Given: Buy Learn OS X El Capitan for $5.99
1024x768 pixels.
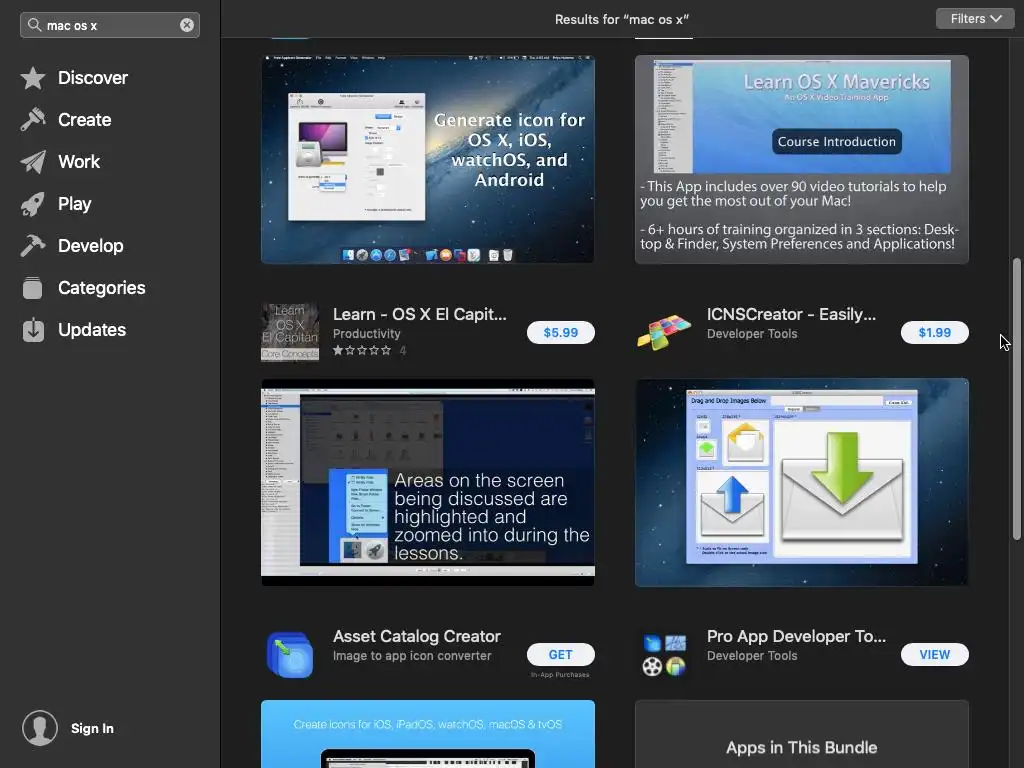Looking at the screenshot, I should [560, 332].
